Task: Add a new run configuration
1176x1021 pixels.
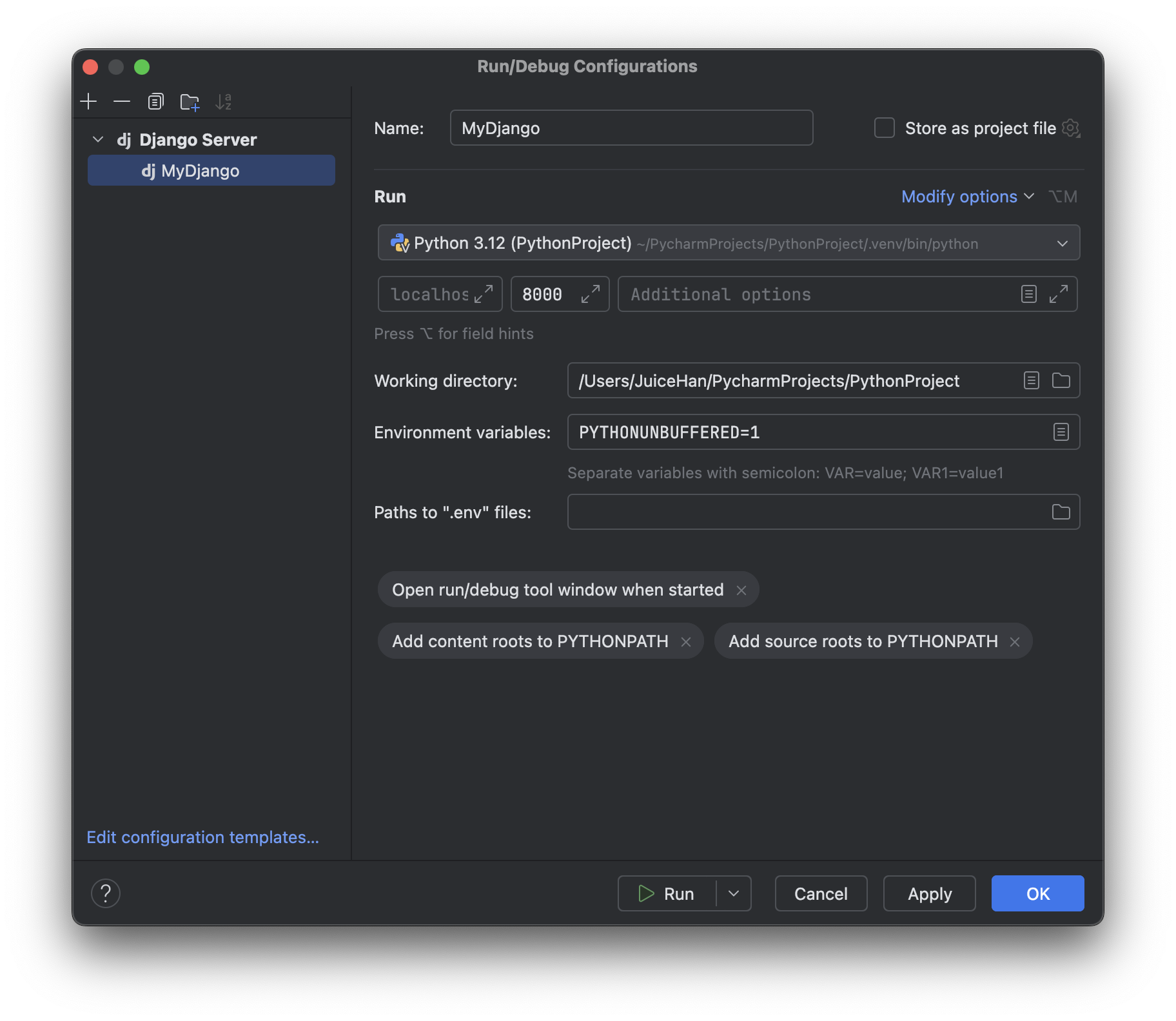Action: click(88, 101)
